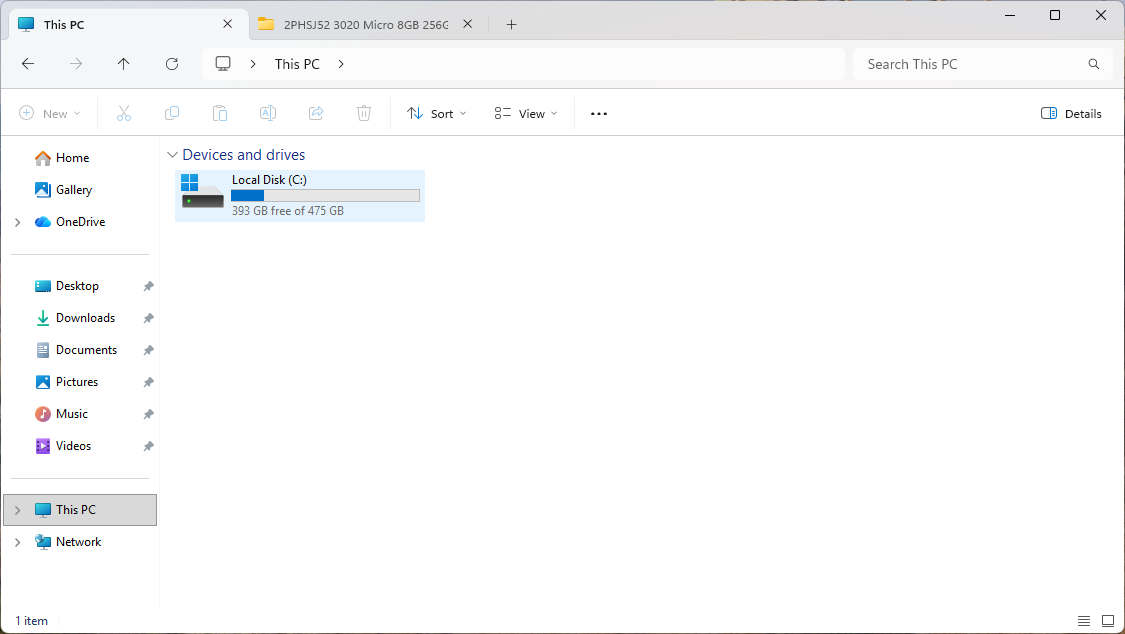Open the View dropdown menu
This screenshot has width=1125, height=634.
[526, 114]
